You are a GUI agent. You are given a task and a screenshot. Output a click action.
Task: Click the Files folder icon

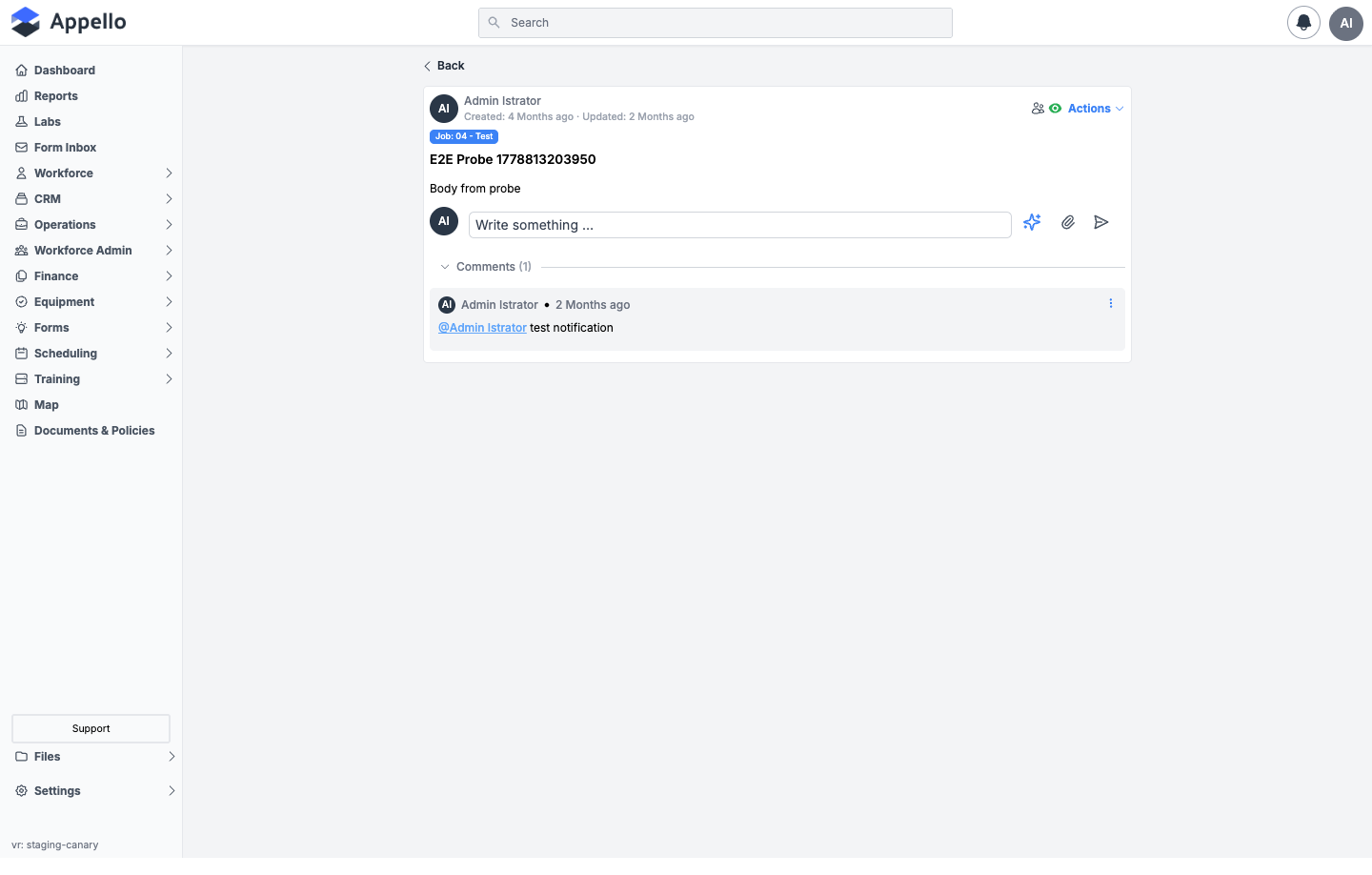coord(21,757)
